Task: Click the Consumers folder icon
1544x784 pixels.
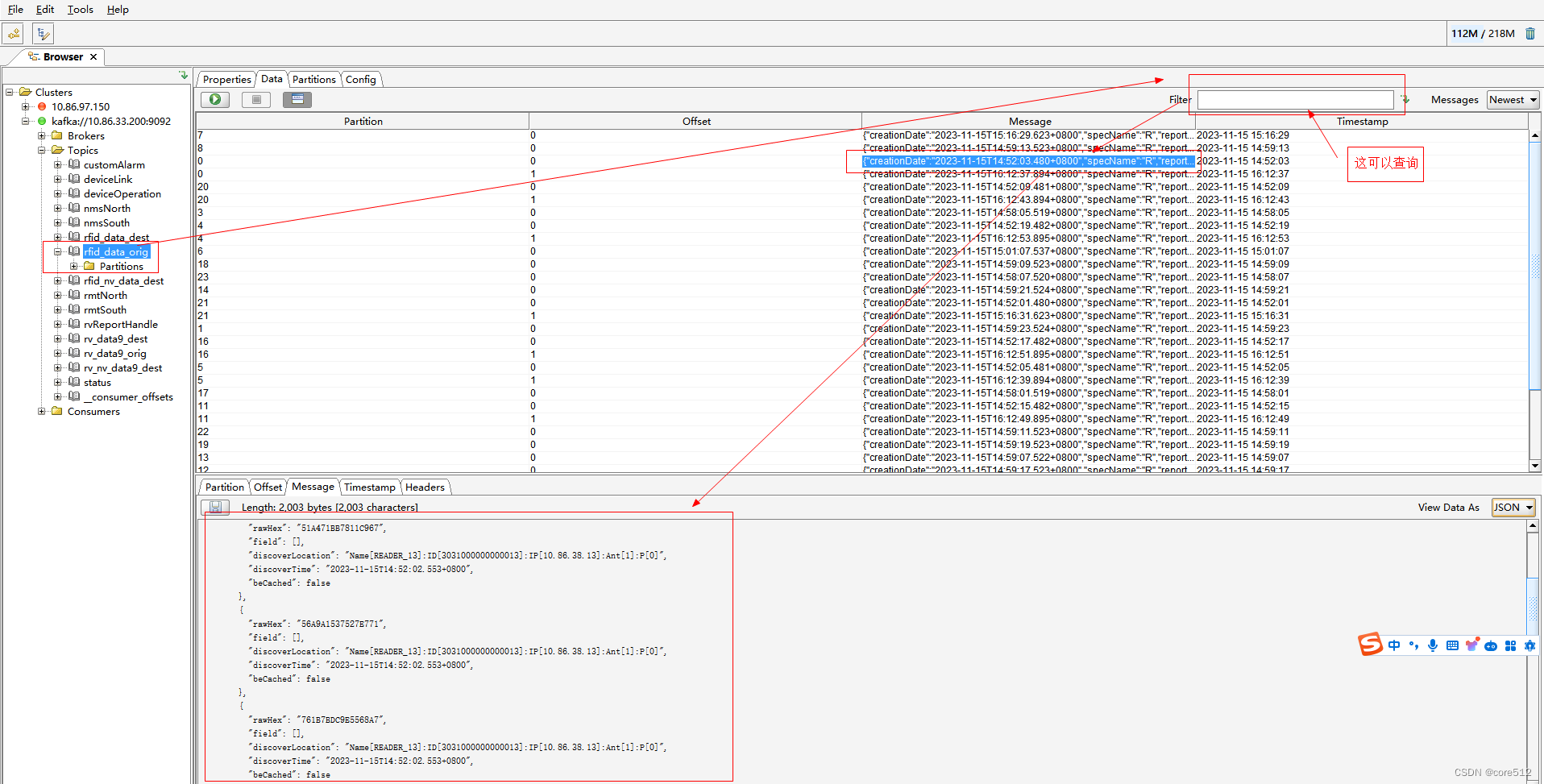Action: [57, 411]
